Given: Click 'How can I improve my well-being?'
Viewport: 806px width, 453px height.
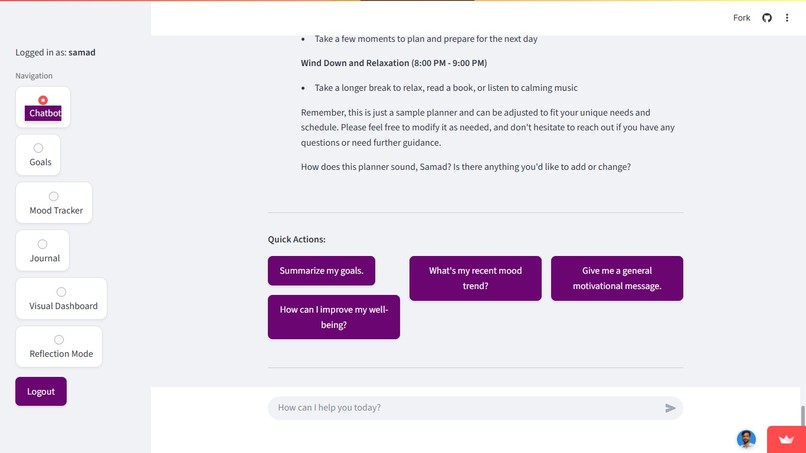Looking at the screenshot, I should 334,317.
